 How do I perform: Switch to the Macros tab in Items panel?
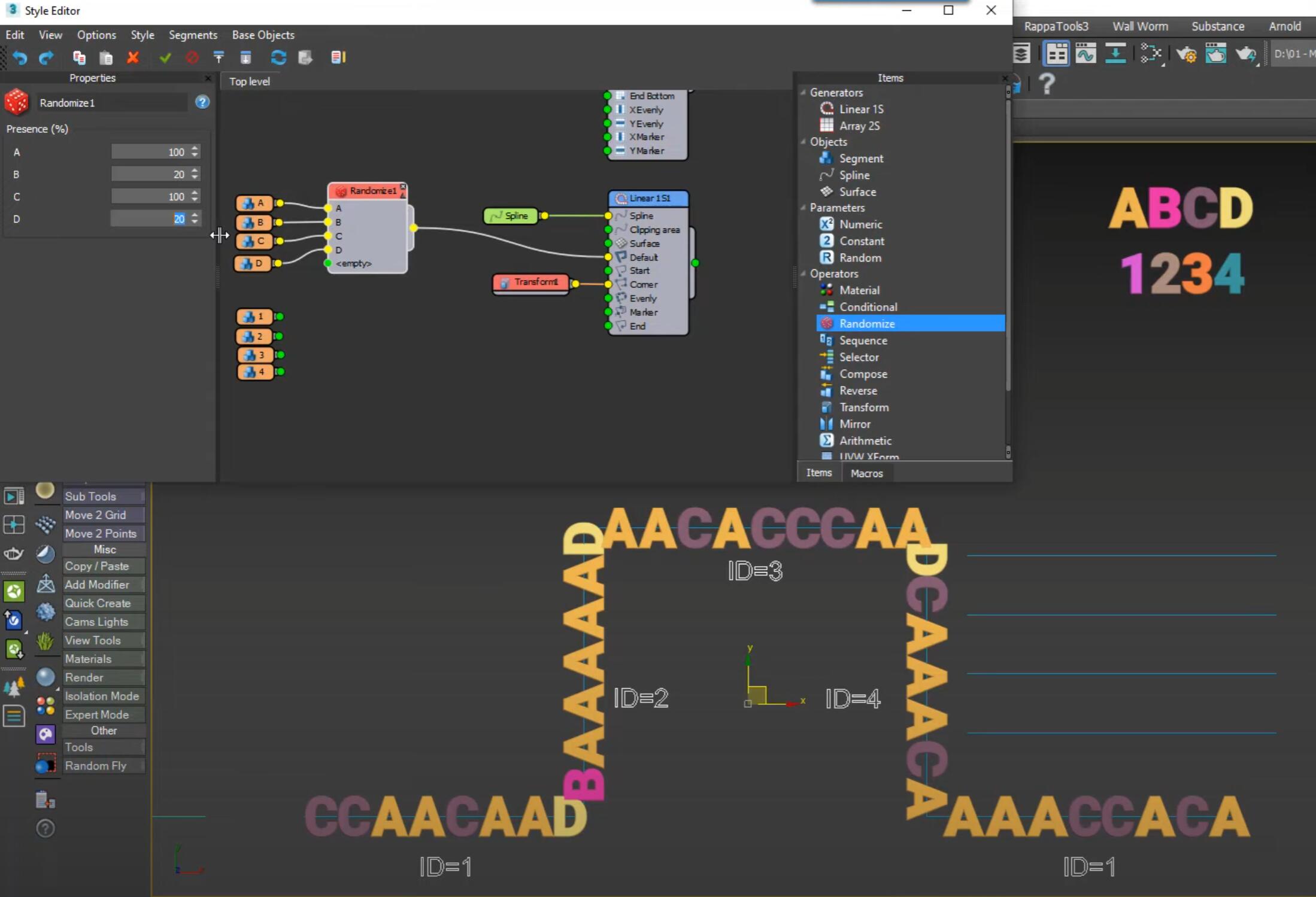click(x=865, y=472)
